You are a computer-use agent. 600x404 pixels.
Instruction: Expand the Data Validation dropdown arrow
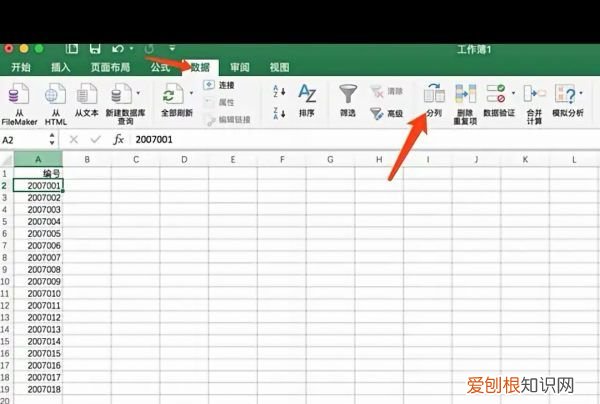pyautogui.click(x=513, y=93)
